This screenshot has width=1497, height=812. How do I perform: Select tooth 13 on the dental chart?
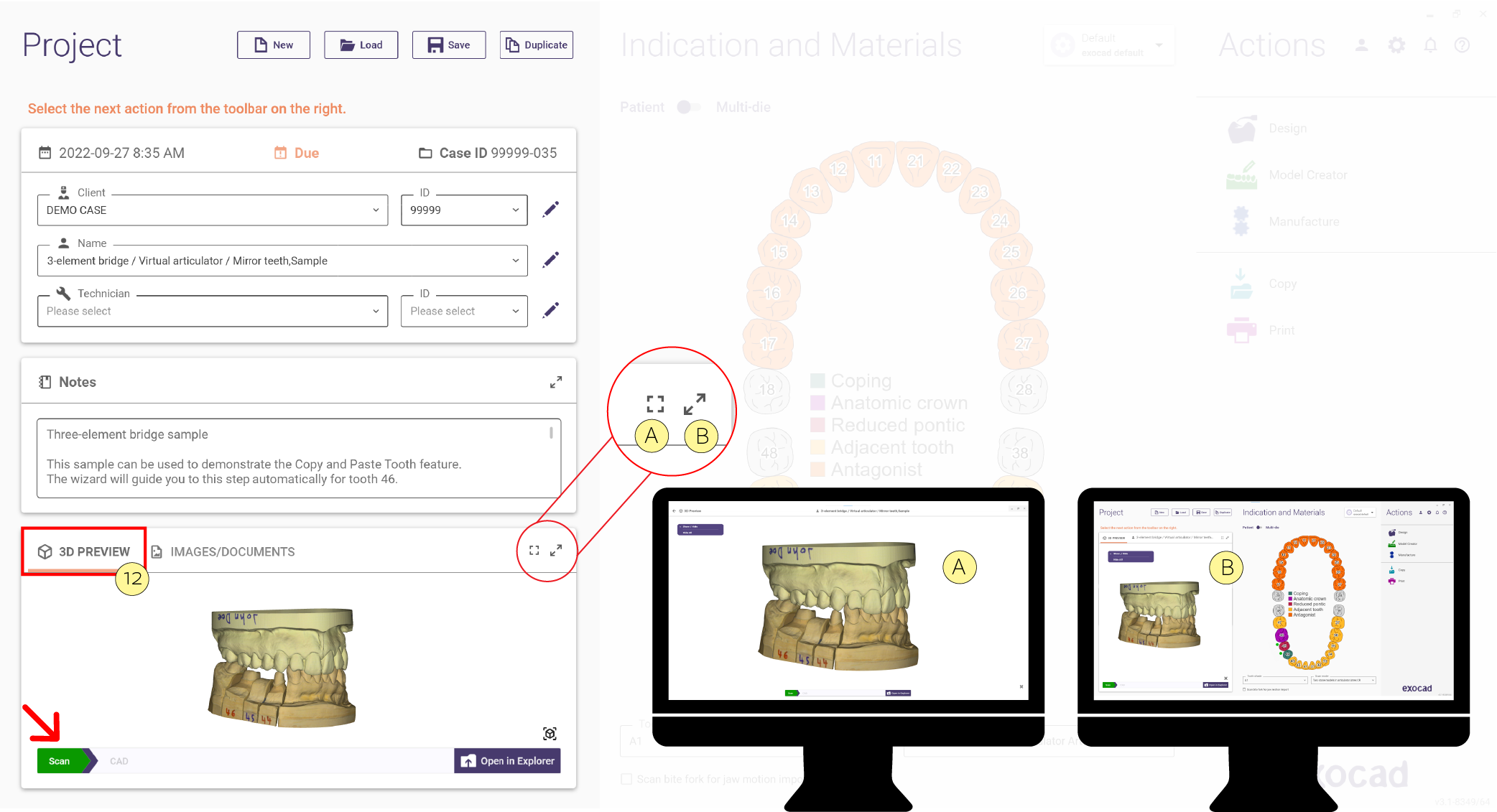812,192
